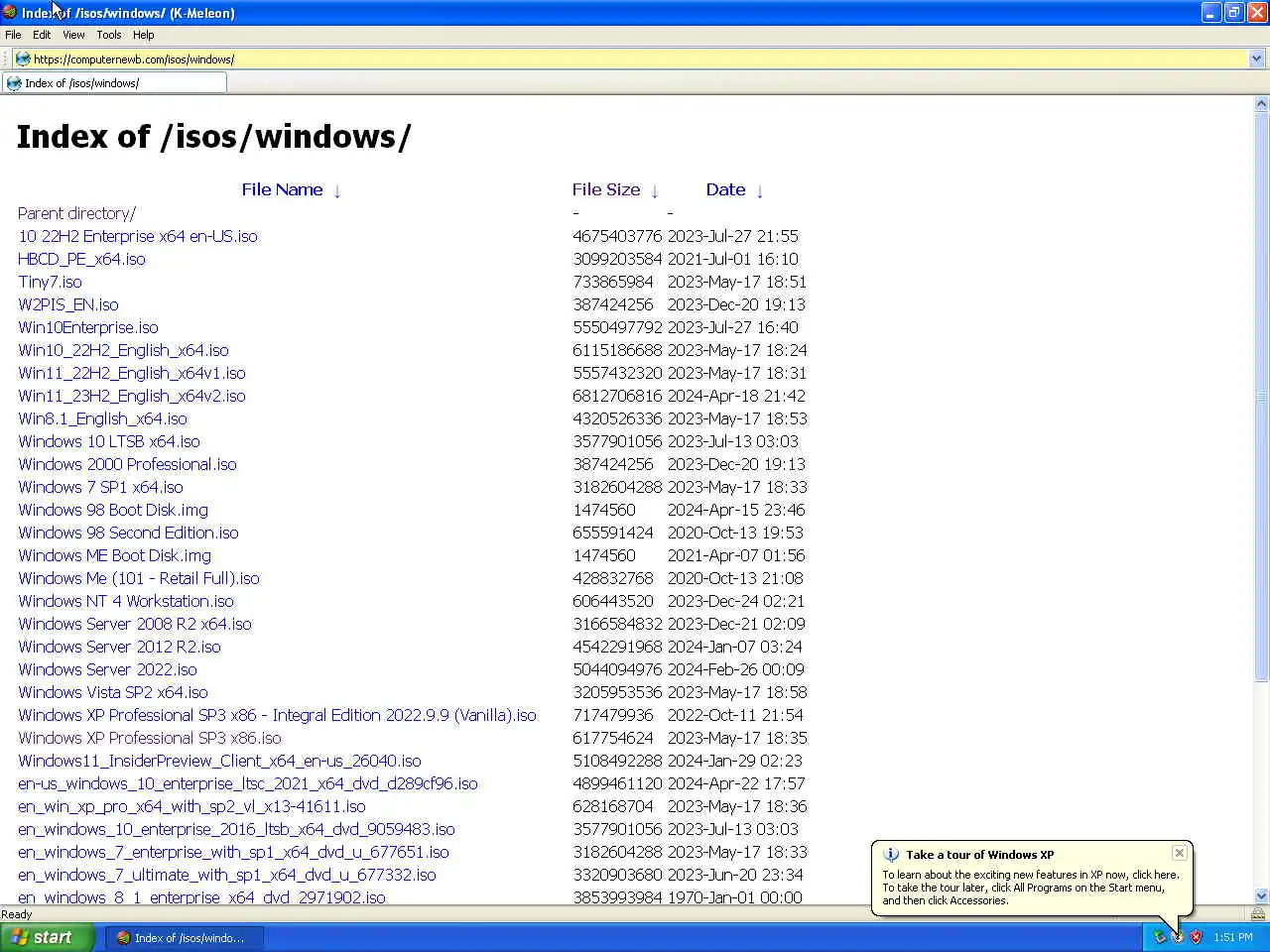Screen dimensions: 1270x952
Task: Click the page scrollbar up arrow
Action: tap(1261, 104)
